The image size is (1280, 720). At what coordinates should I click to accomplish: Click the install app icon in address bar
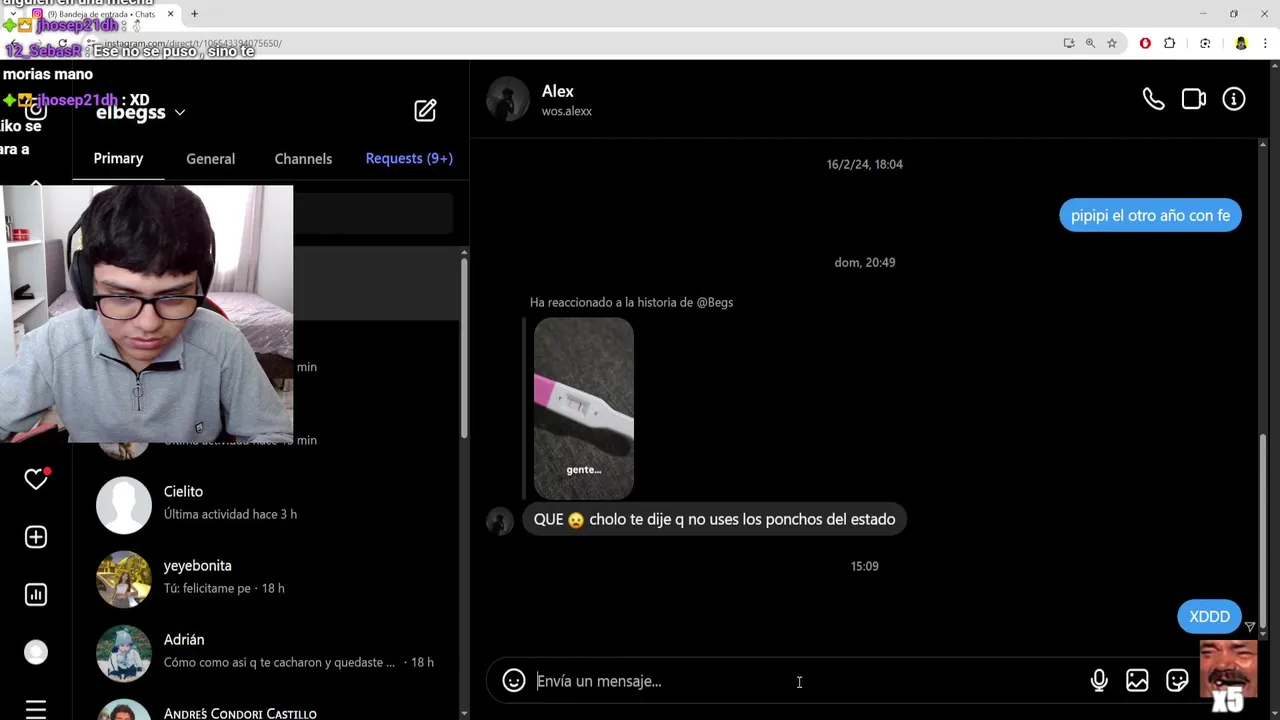point(1069,43)
